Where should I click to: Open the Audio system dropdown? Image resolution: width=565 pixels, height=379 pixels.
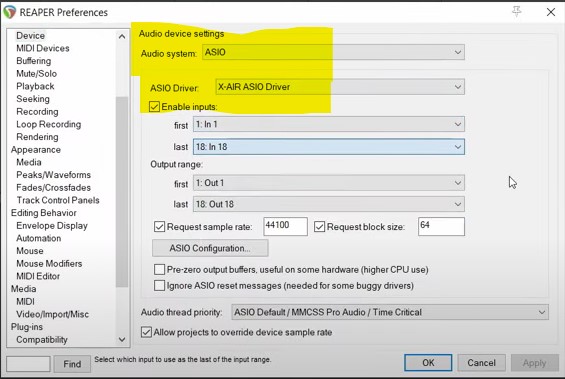coord(333,52)
